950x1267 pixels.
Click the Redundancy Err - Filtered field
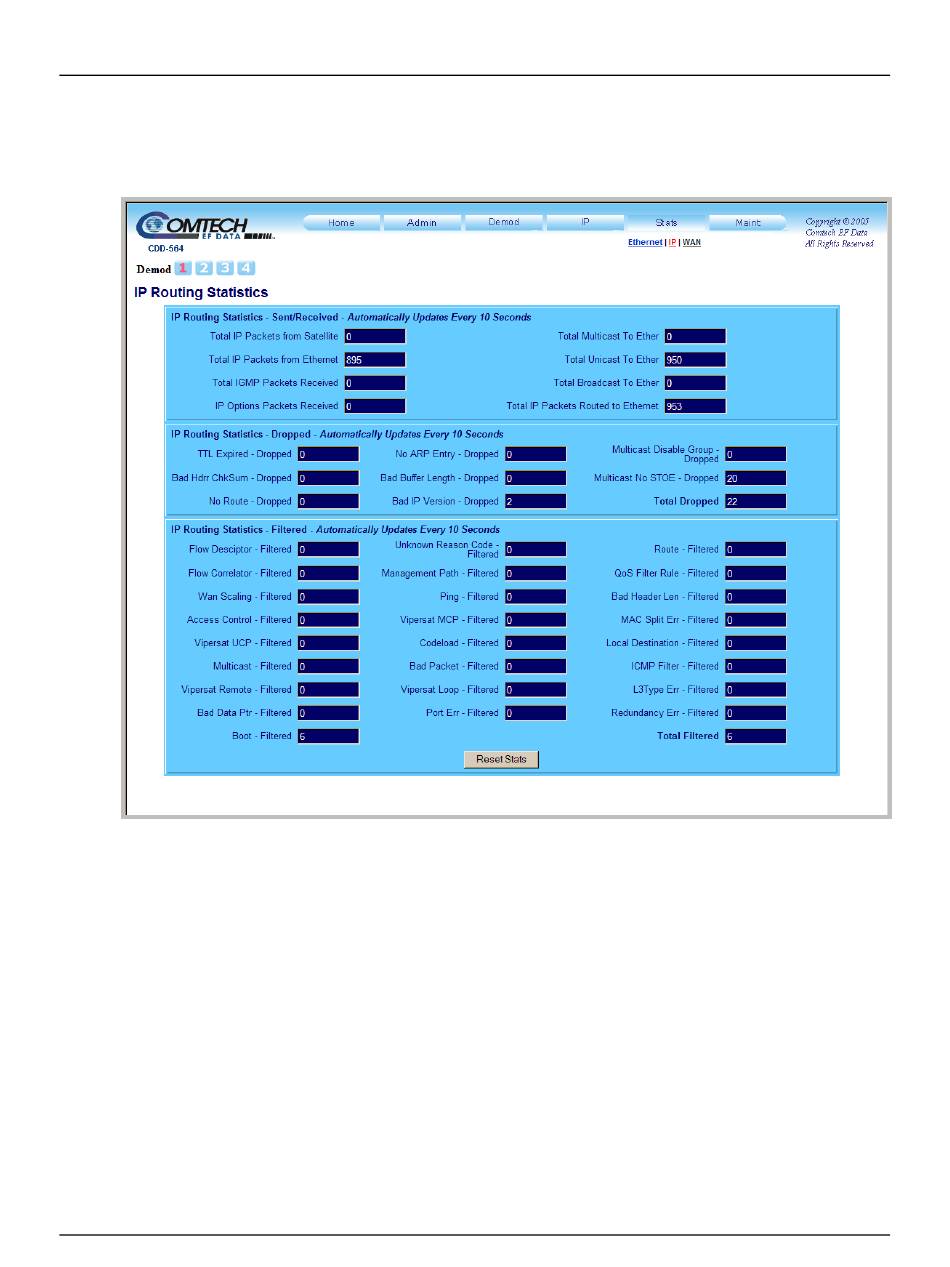coord(755,713)
